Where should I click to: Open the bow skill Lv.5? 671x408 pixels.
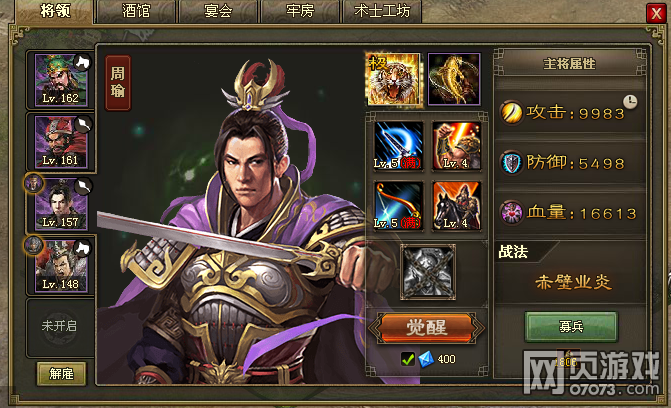[398, 206]
